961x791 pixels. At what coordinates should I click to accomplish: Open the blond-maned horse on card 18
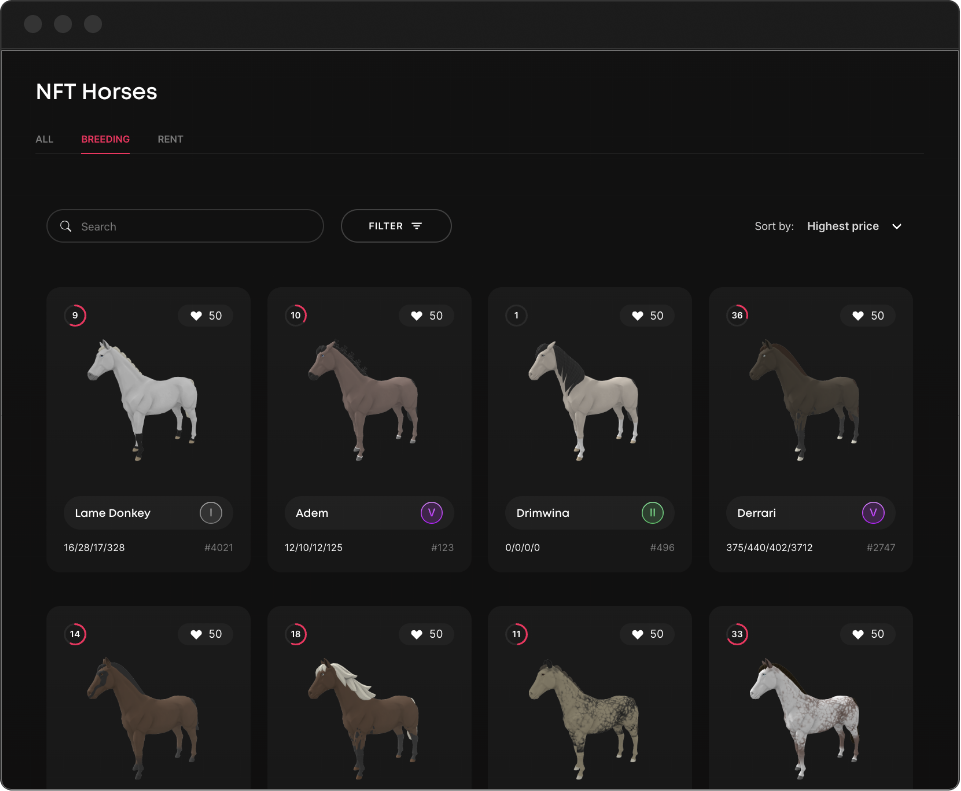363,718
